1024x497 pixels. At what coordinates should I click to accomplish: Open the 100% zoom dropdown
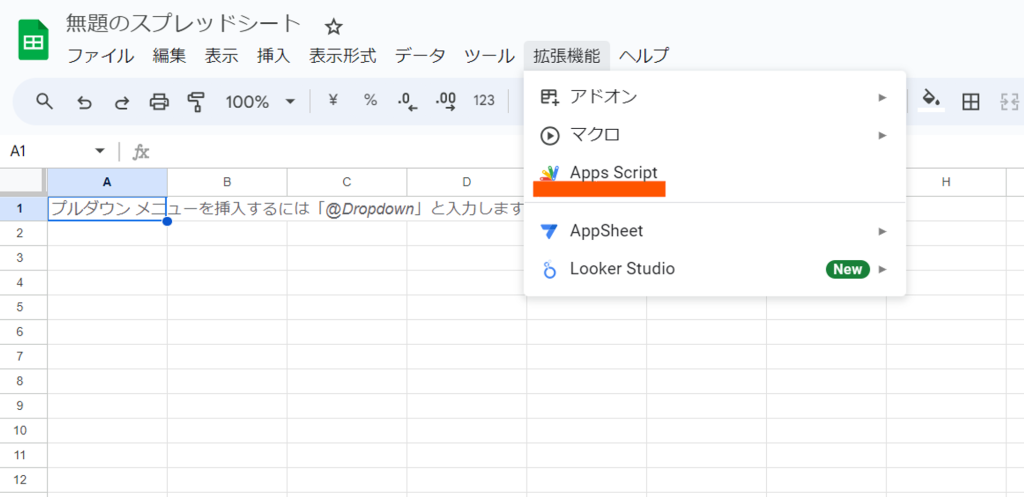point(260,101)
